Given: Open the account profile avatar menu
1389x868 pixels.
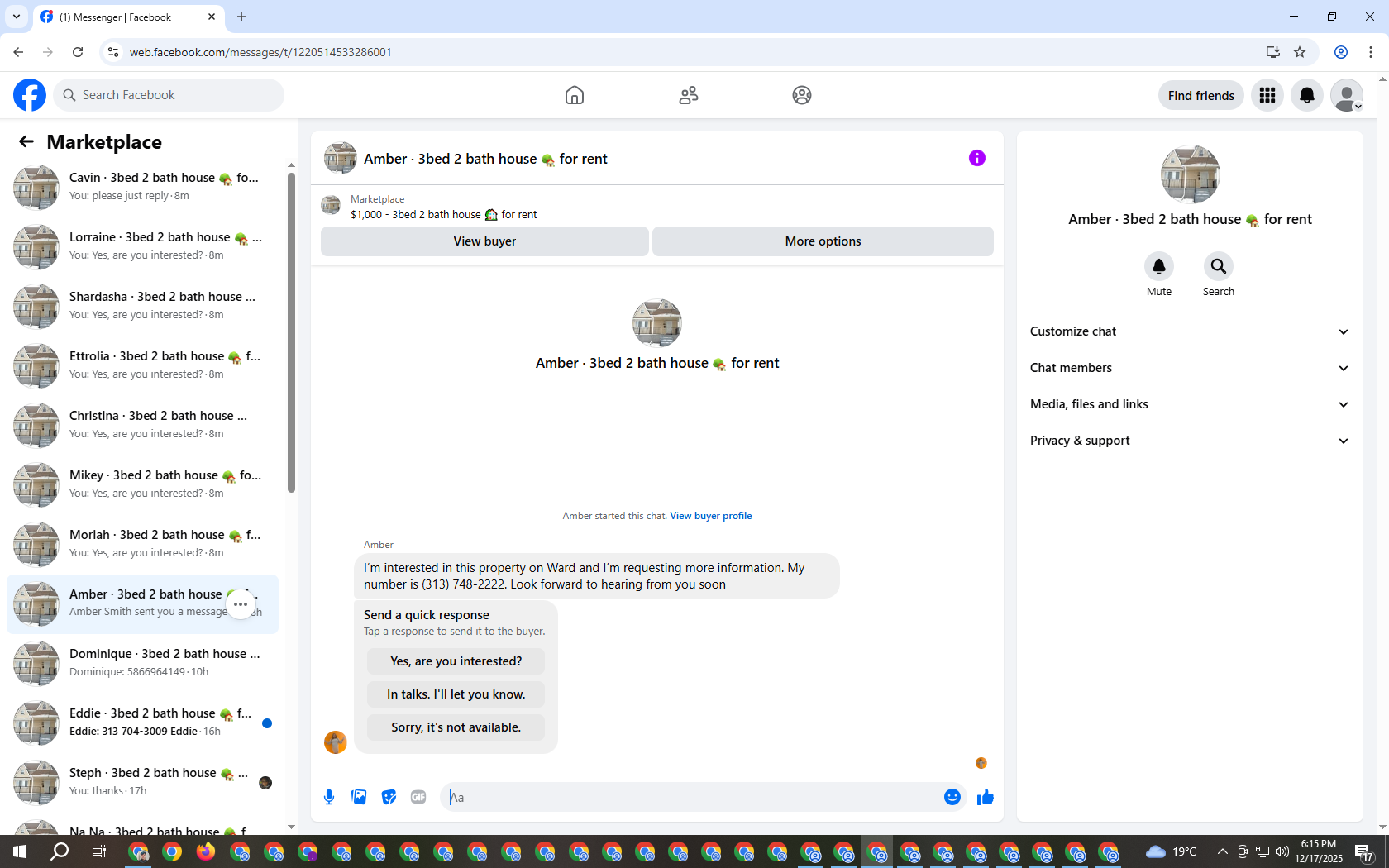Looking at the screenshot, I should 1347,95.
